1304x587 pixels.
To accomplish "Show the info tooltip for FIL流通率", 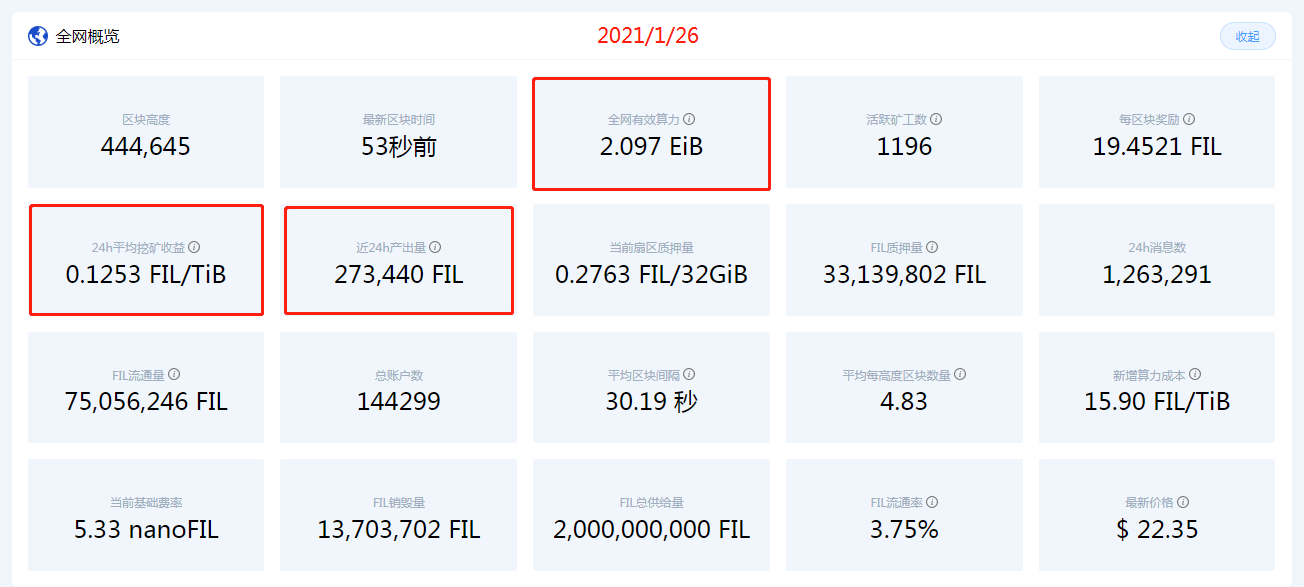I will coord(932,502).
